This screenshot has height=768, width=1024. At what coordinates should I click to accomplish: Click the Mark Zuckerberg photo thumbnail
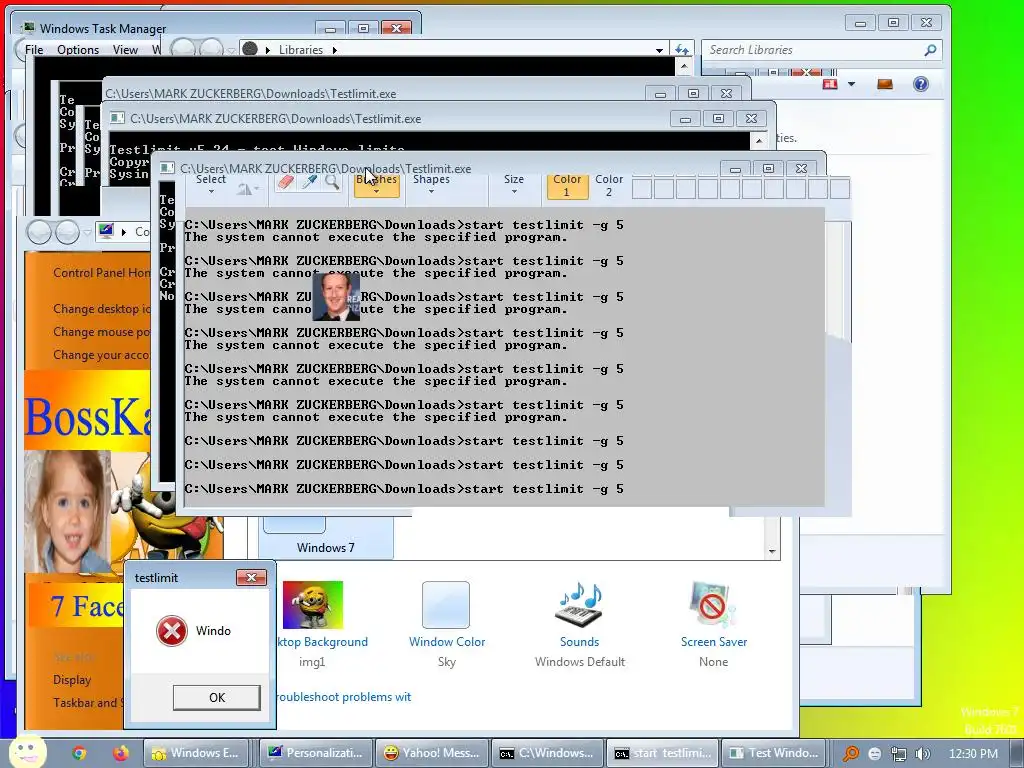pos(336,296)
